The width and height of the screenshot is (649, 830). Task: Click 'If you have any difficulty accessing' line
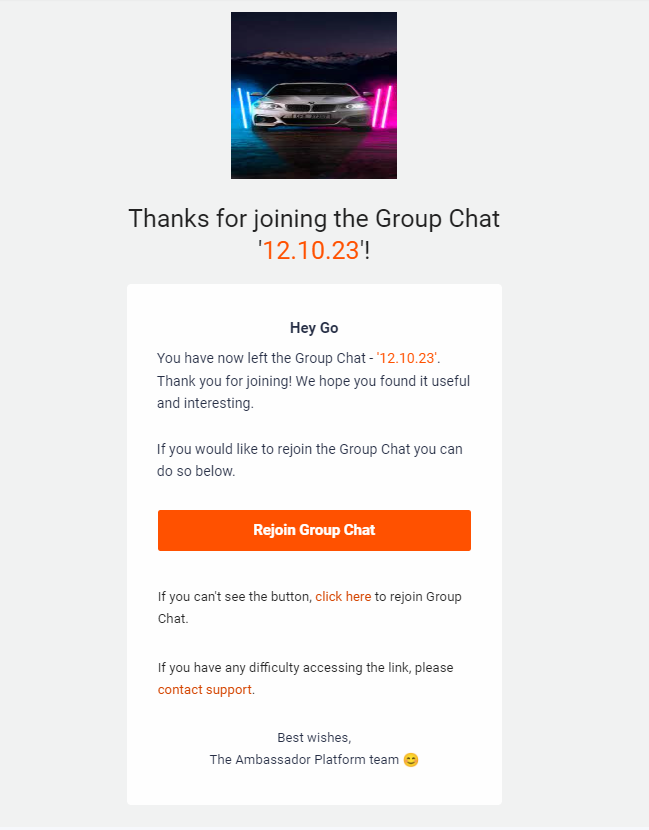[305, 667]
